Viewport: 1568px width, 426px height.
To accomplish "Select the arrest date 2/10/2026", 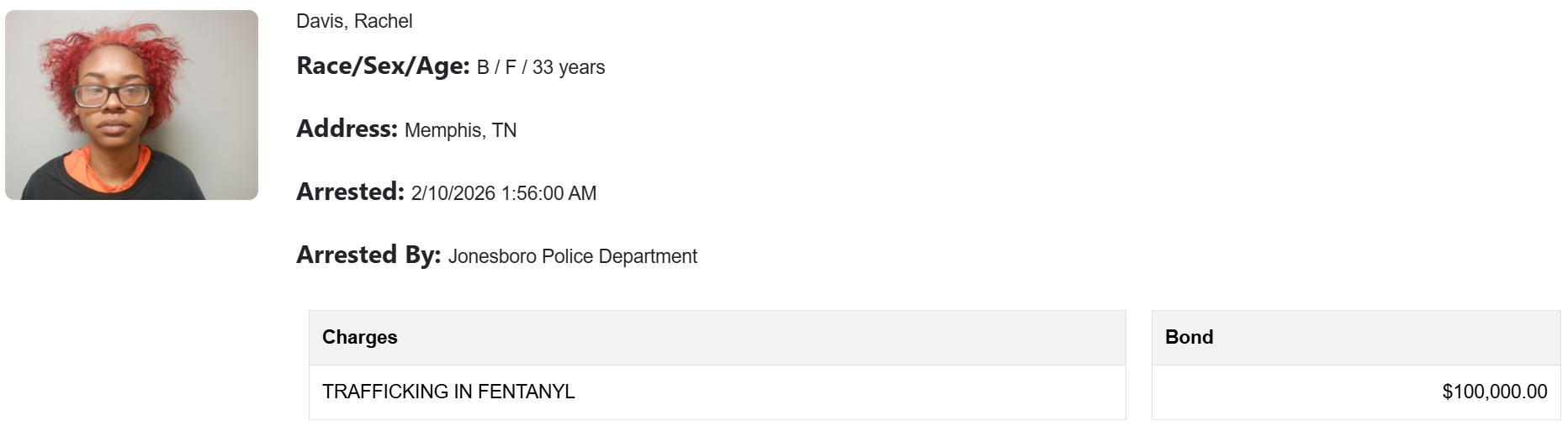I will (x=453, y=193).
